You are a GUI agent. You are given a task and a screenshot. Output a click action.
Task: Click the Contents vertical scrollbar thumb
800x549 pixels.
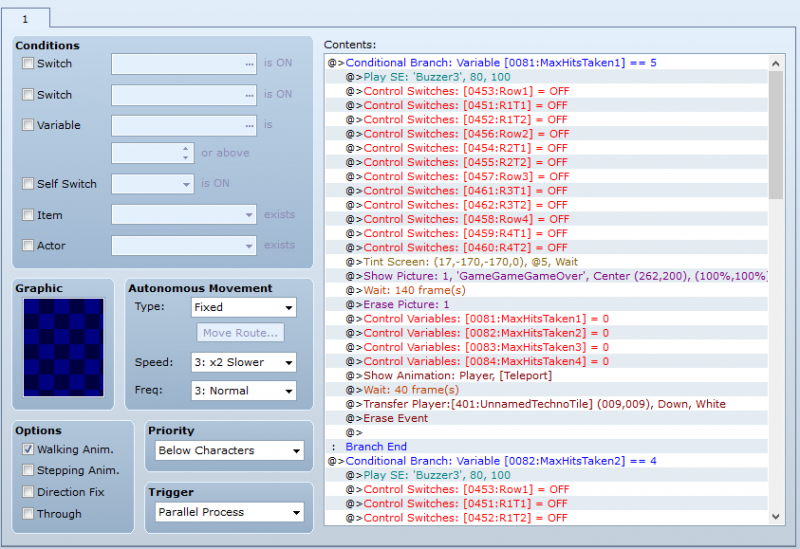[776, 135]
